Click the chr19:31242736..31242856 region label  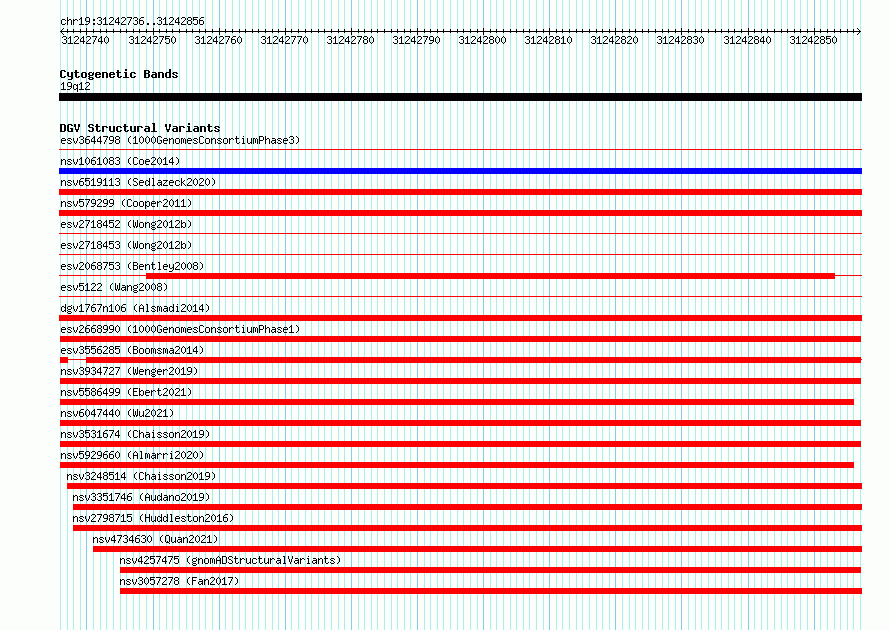pyautogui.click(x=132, y=21)
